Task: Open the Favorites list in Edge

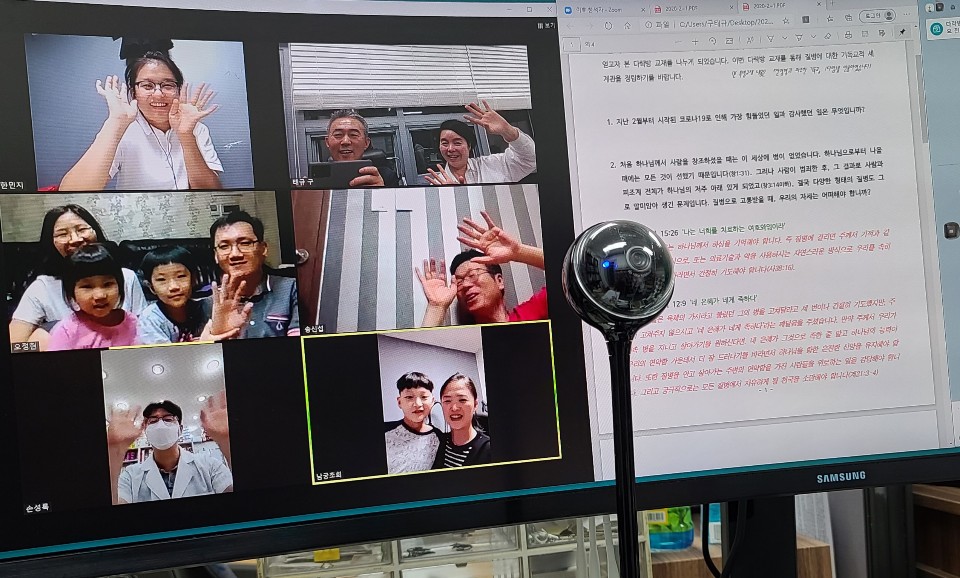Action: pyautogui.click(x=831, y=18)
